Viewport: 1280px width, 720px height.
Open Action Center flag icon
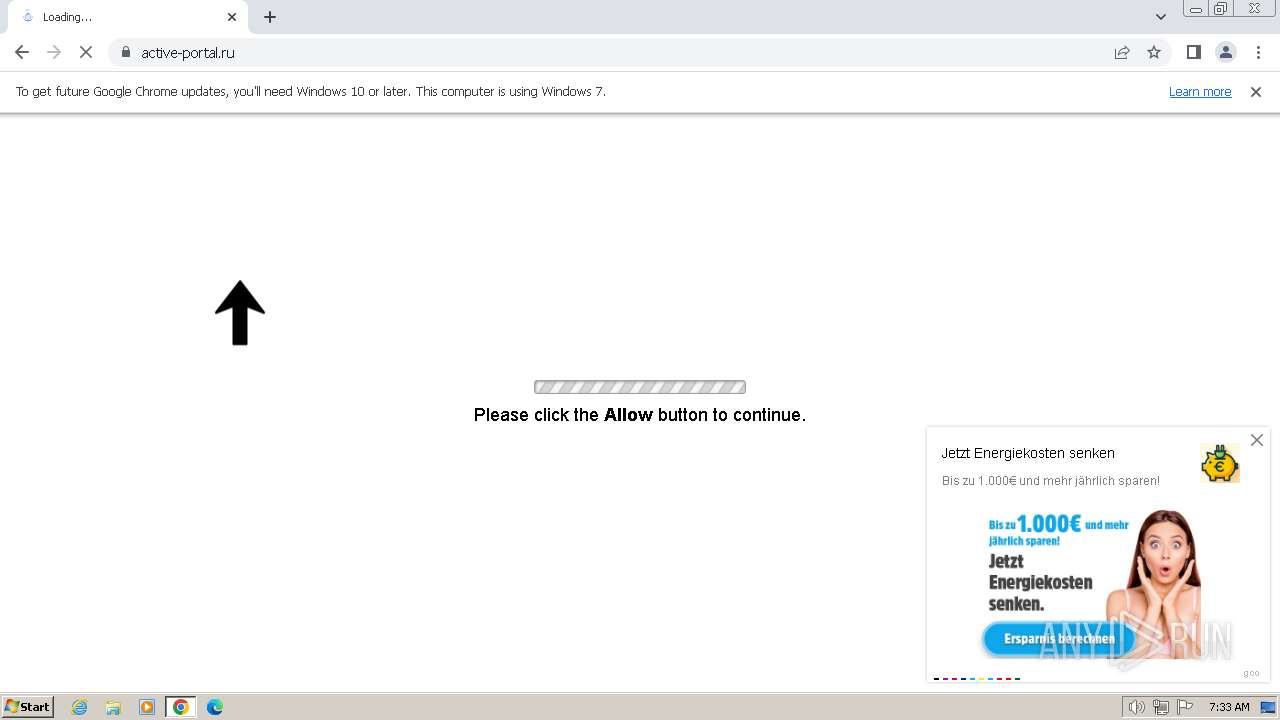1185,707
